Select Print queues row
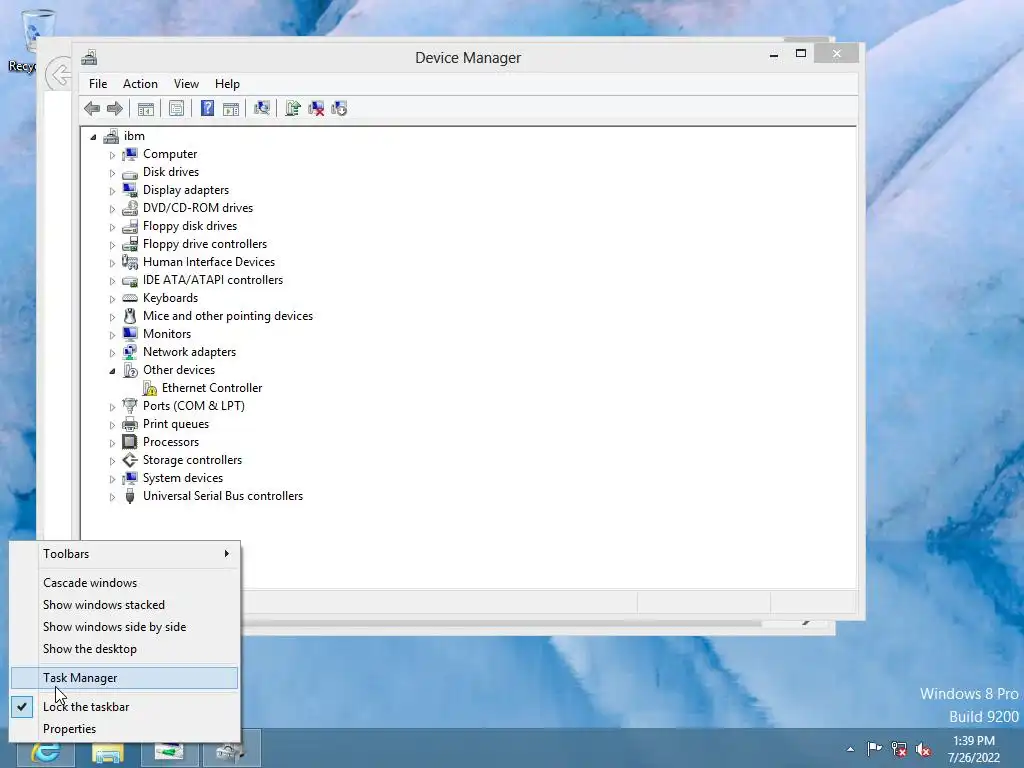1024x768 pixels. (x=176, y=424)
